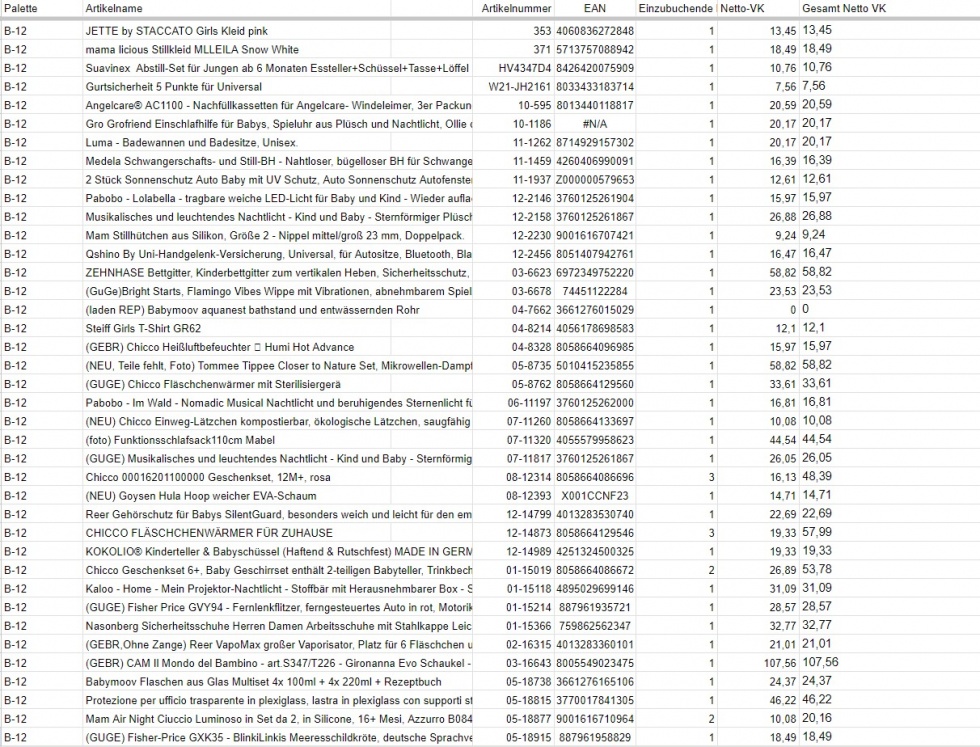Click the Chicco Geschenkset 6+ Geschirrset cell
Viewport: 980px width, 747px height.
(278, 571)
